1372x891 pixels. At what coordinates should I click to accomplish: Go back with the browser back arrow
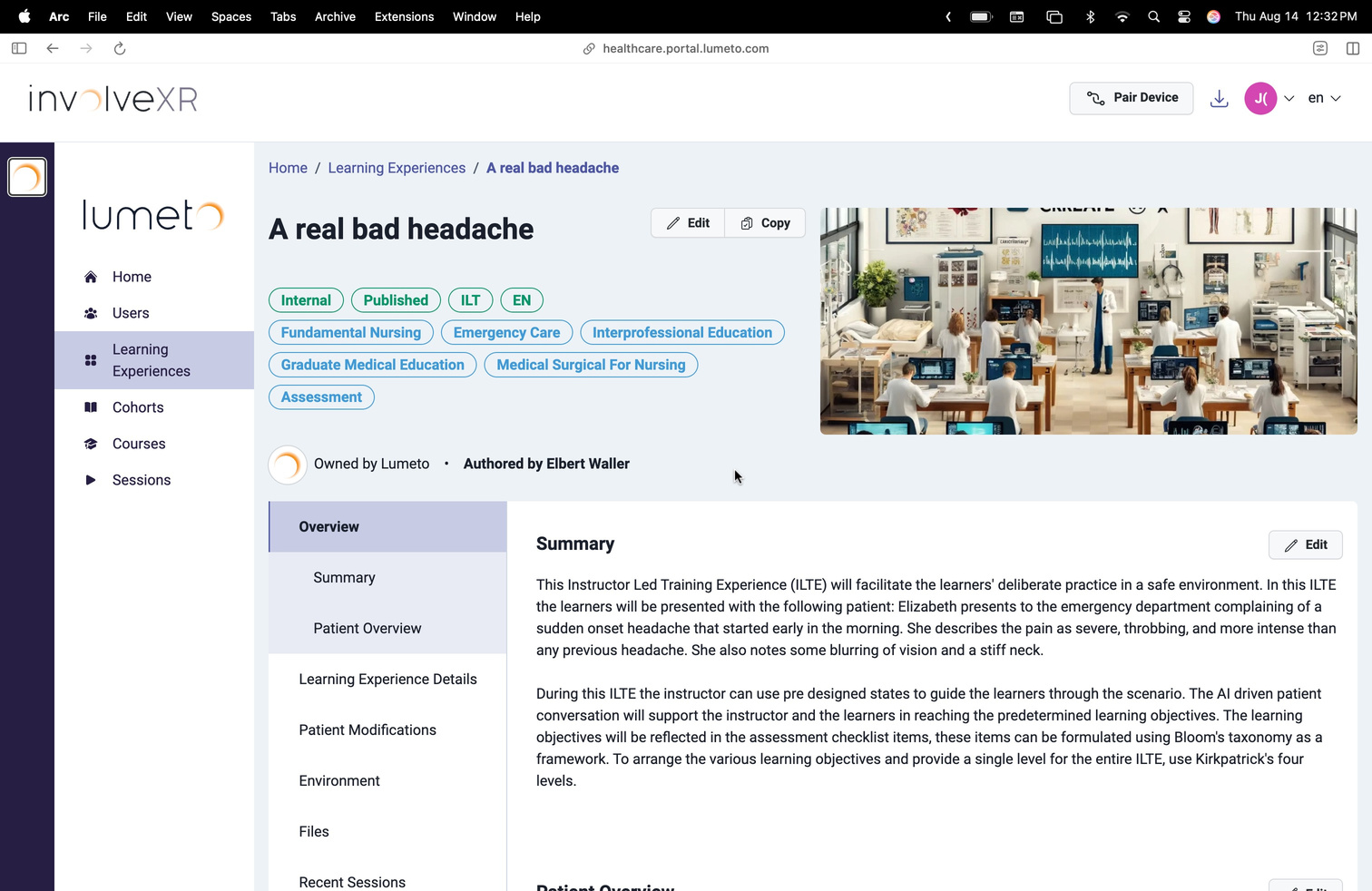(53, 48)
